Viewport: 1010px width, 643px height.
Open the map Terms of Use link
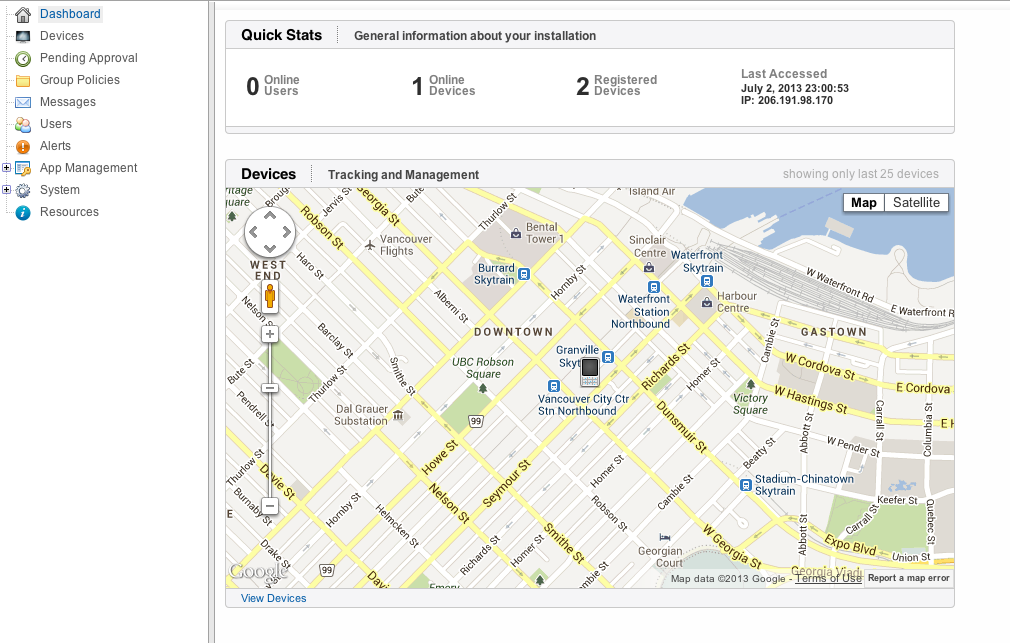[x=828, y=578]
